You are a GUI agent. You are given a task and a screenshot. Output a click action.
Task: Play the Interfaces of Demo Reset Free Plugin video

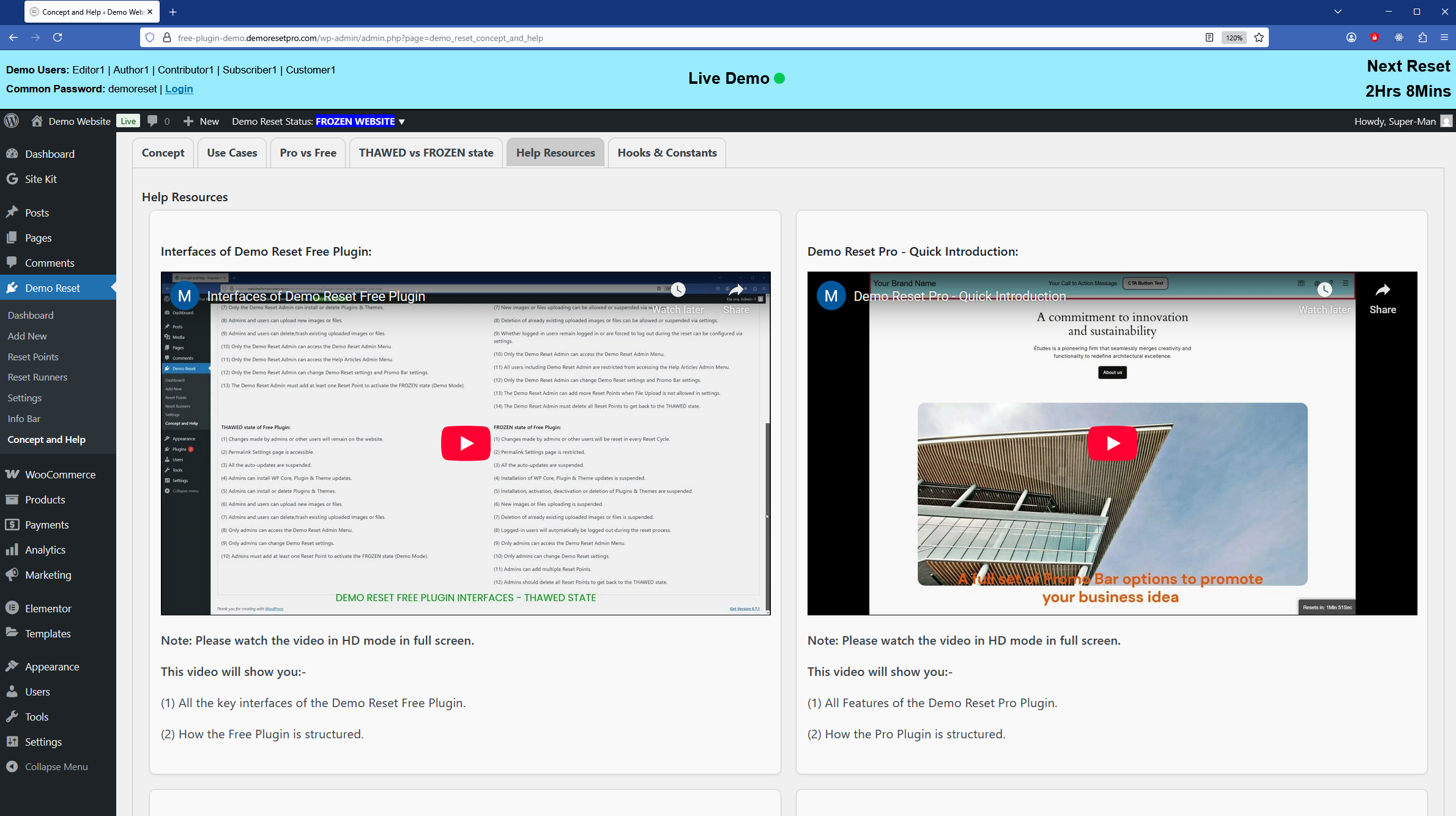pyautogui.click(x=466, y=443)
